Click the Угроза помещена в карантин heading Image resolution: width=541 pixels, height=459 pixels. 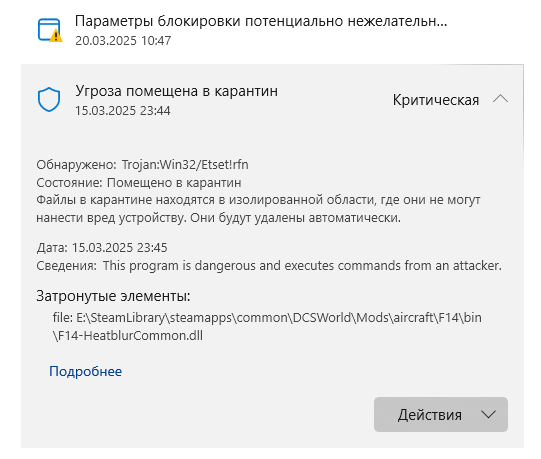click(x=177, y=91)
